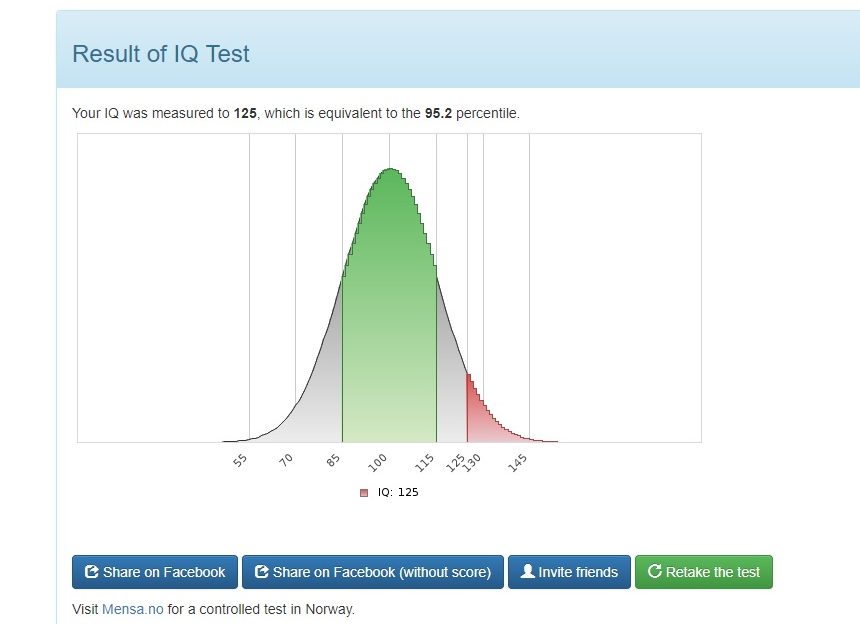This screenshot has height=624, width=860.
Task: Select the 145 axis label
Action: pyautogui.click(x=519, y=463)
